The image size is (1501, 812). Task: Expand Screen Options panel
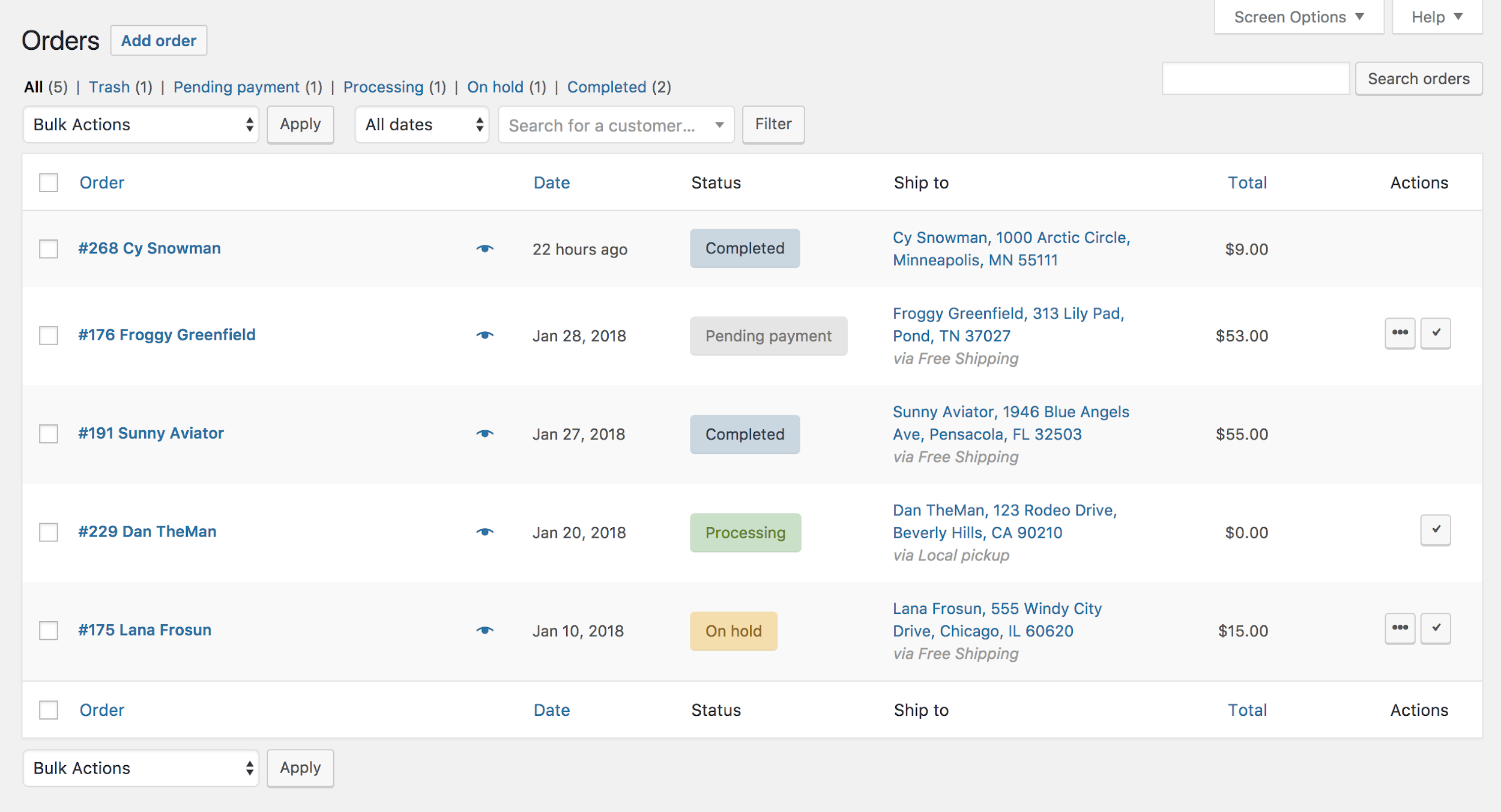point(1299,17)
